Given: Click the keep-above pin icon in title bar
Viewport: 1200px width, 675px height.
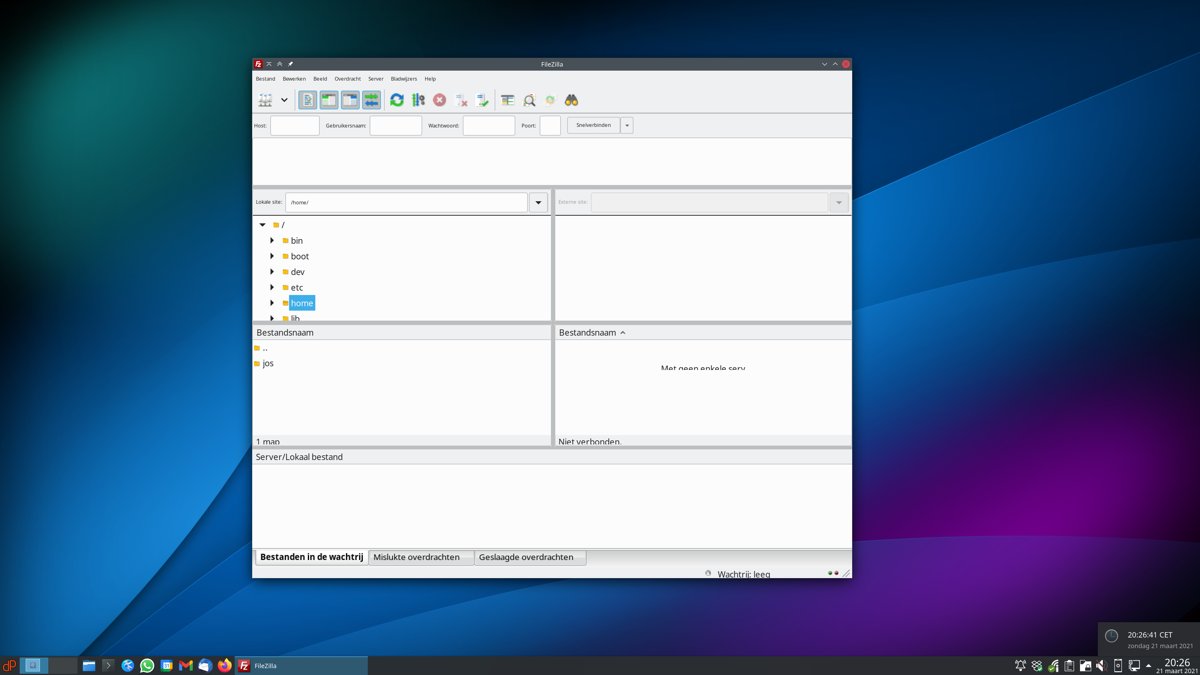Looking at the screenshot, I should (290, 64).
